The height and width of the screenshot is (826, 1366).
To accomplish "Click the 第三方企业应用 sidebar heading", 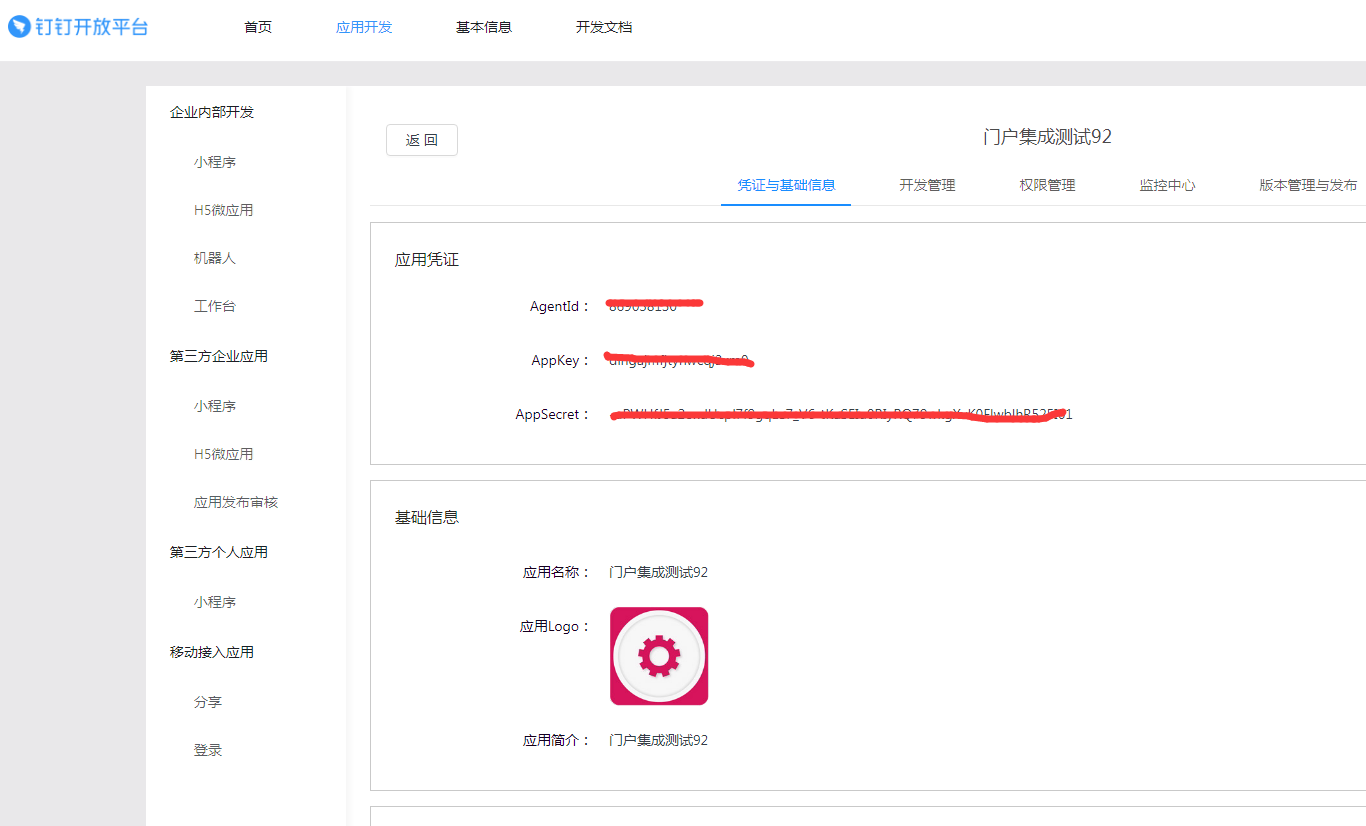I will (x=219, y=356).
